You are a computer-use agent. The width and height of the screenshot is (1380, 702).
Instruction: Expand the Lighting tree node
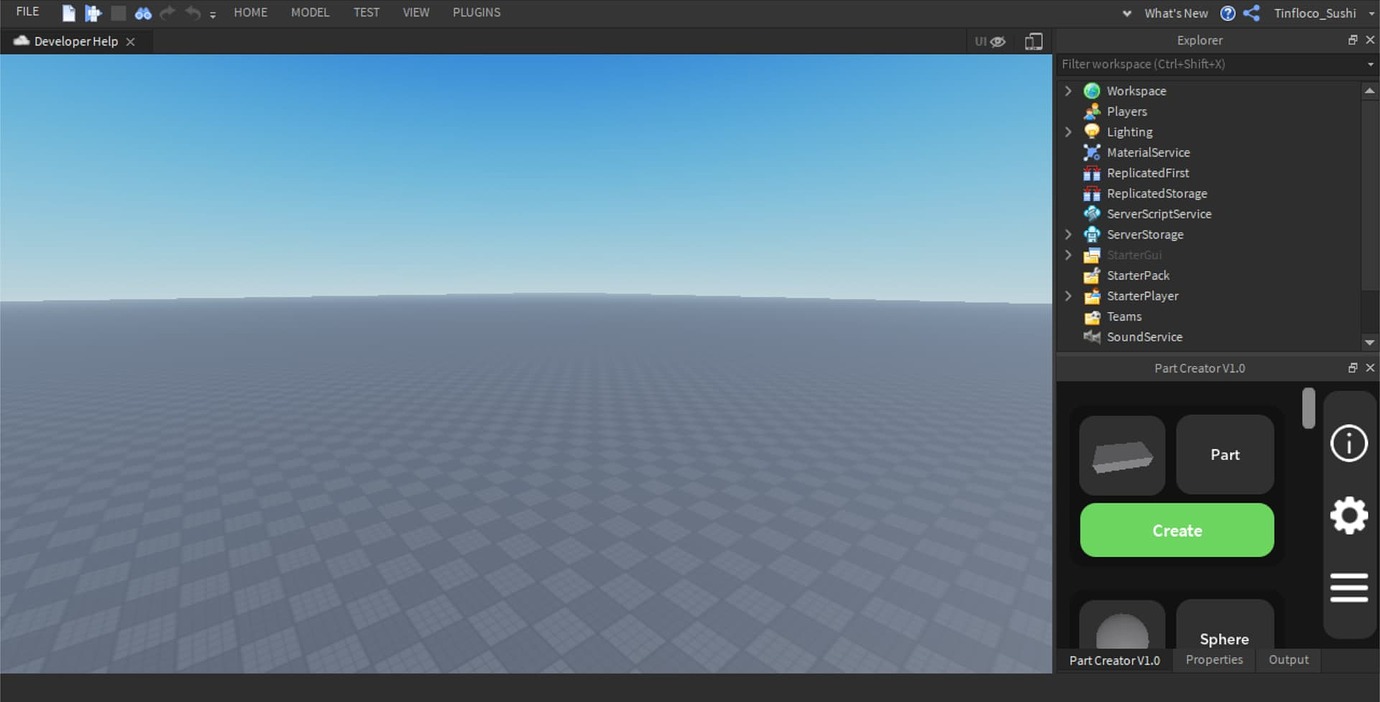coord(1068,132)
